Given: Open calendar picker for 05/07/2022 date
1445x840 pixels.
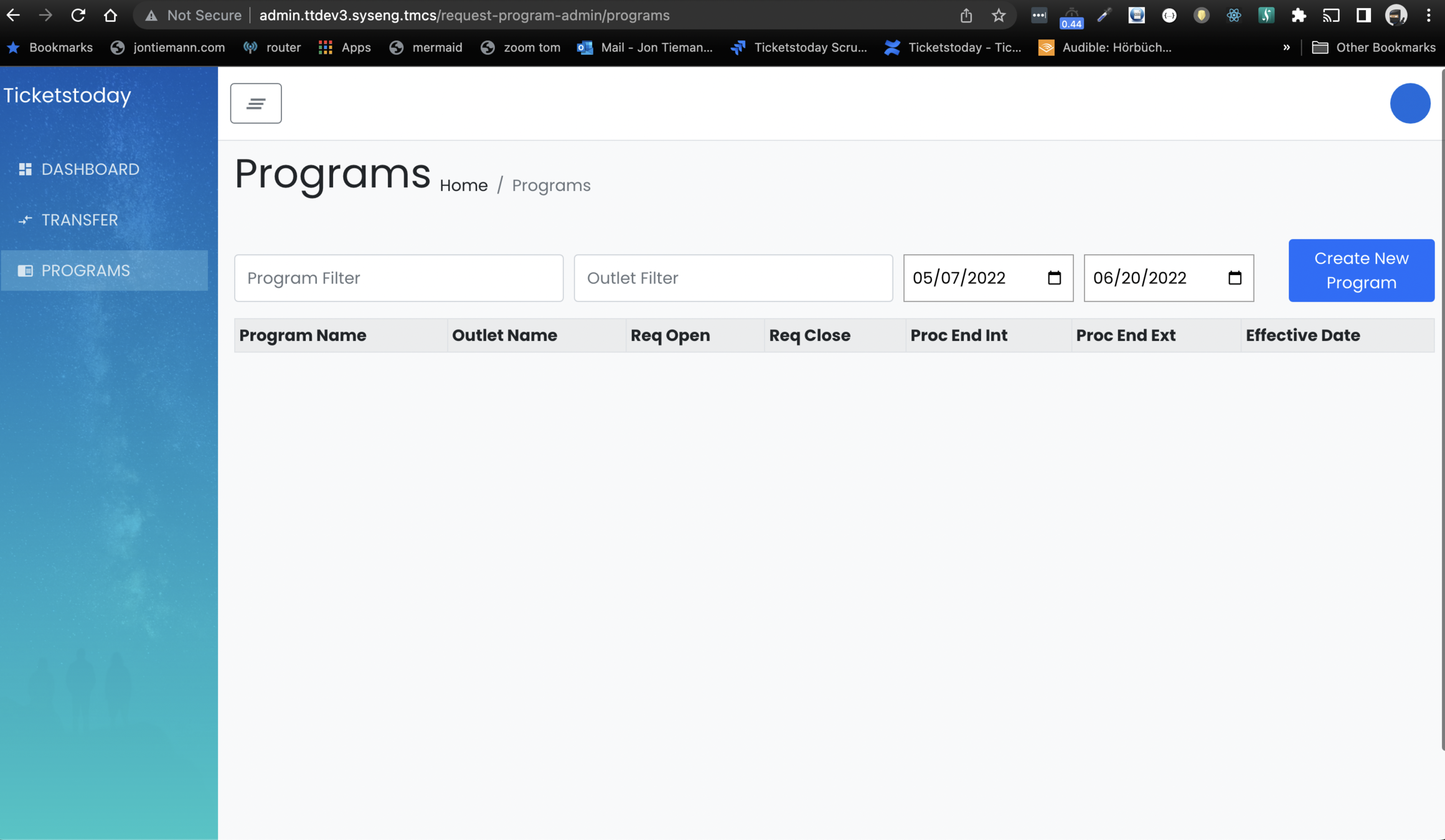Looking at the screenshot, I should point(1053,278).
